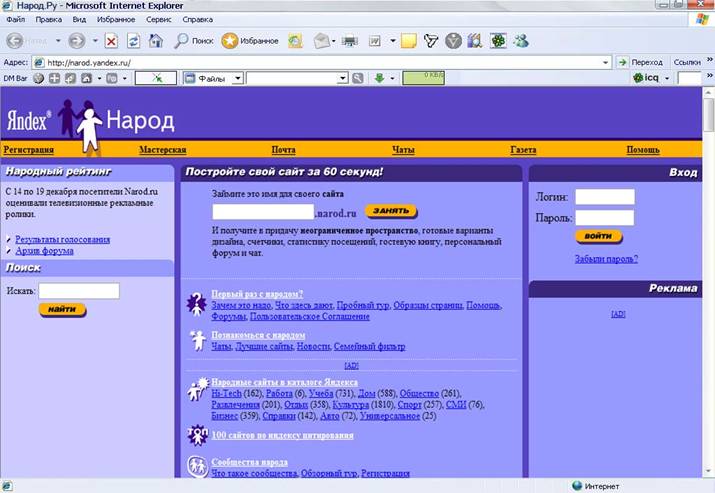Click the DM Bar magnifier search icon
Image resolution: width=715 pixels, height=493 pixels.
click(x=358, y=78)
